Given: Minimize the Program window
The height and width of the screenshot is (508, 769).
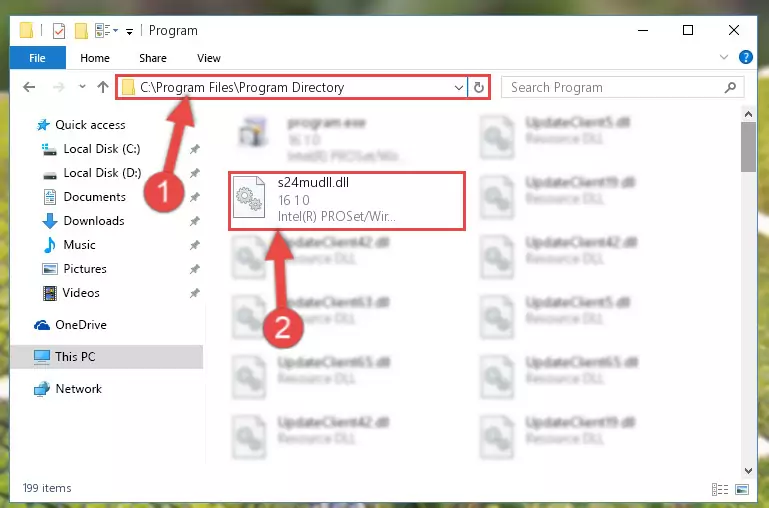Looking at the screenshot, I should (x=643, y=30).
